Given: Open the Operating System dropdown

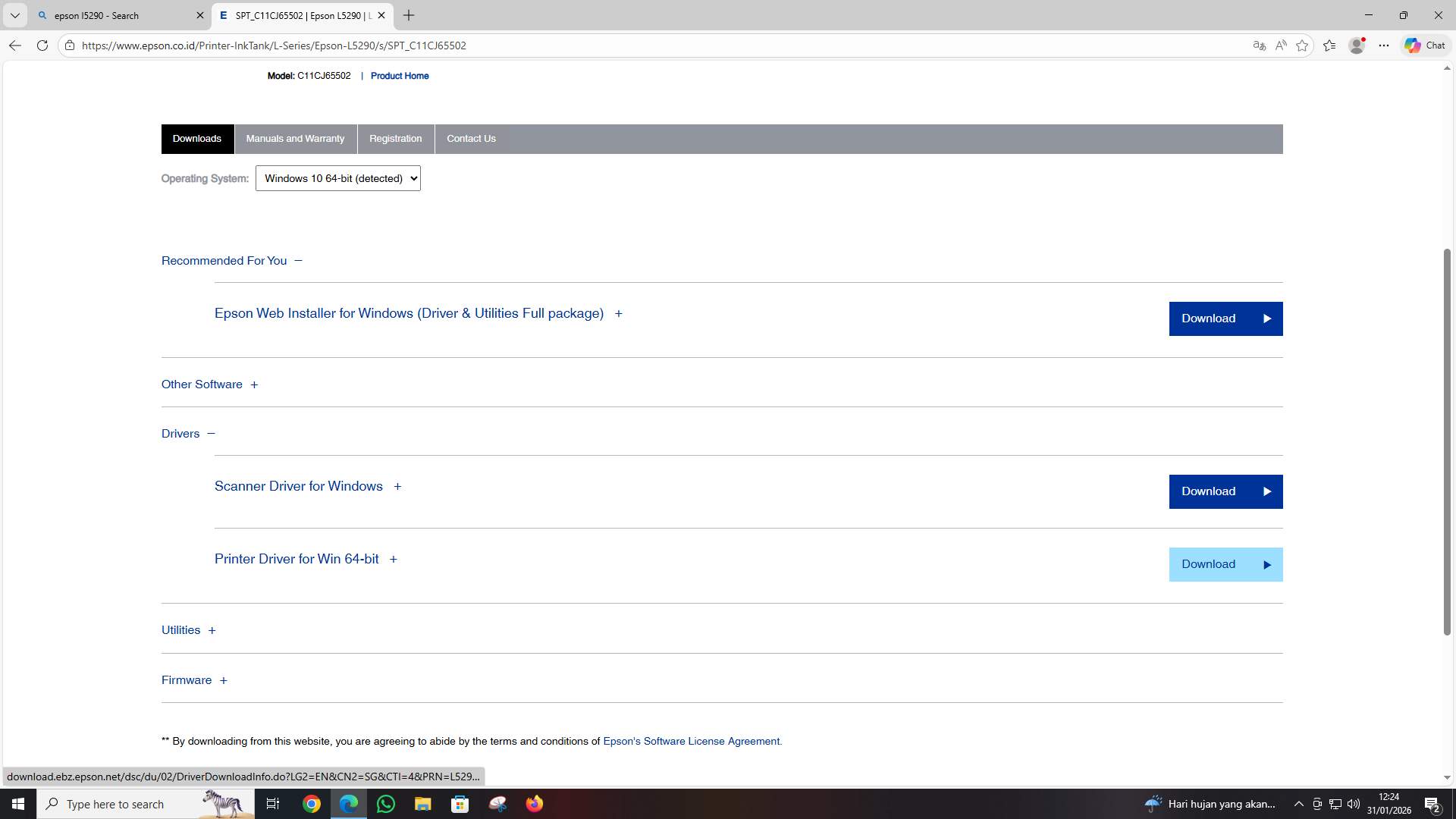Looking at the screenshot, I should pyautogui.click(x=338, y=177).
